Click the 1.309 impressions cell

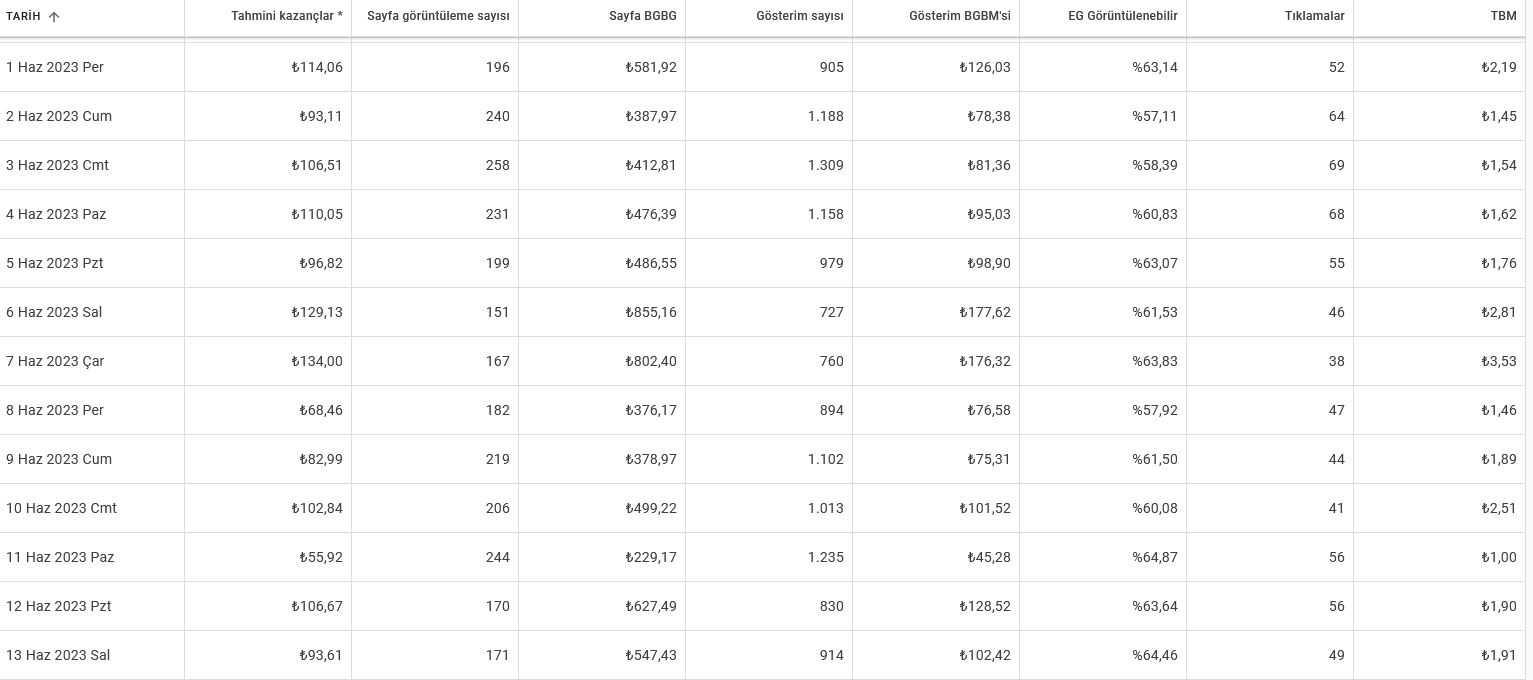click(826, 165)
